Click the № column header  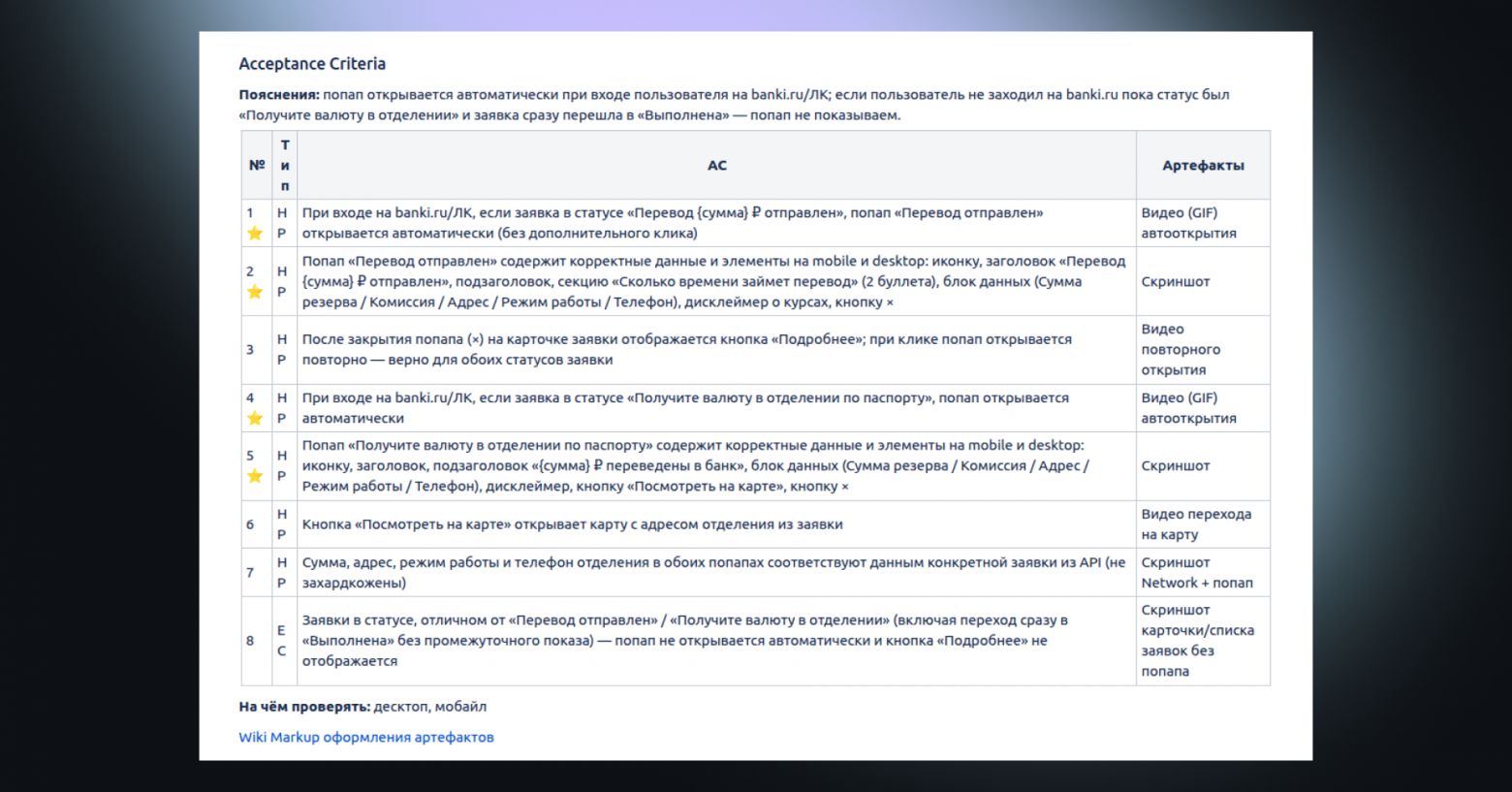tap(257, 166)
